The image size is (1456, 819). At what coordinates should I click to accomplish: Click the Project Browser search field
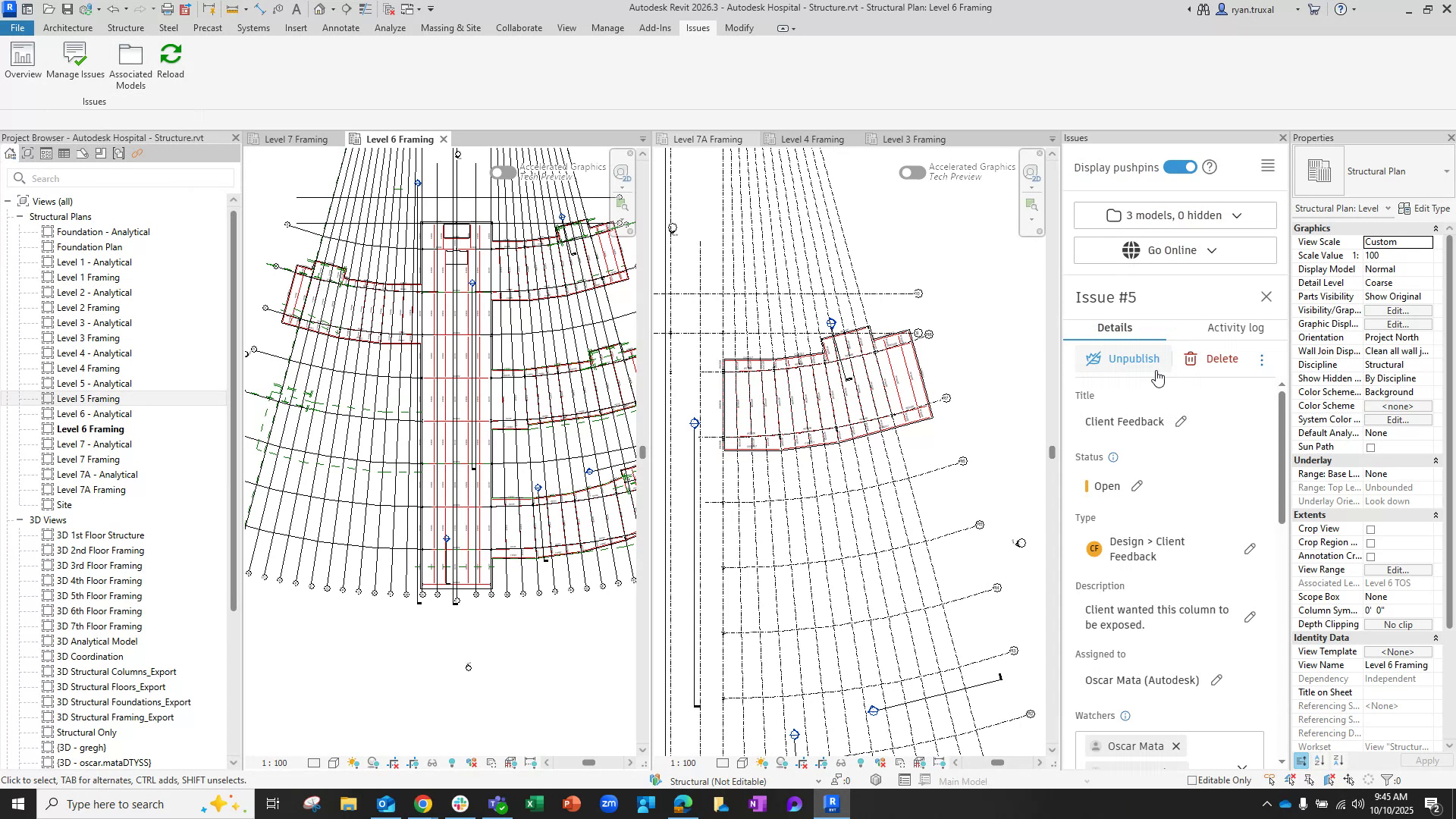[121, 179]
